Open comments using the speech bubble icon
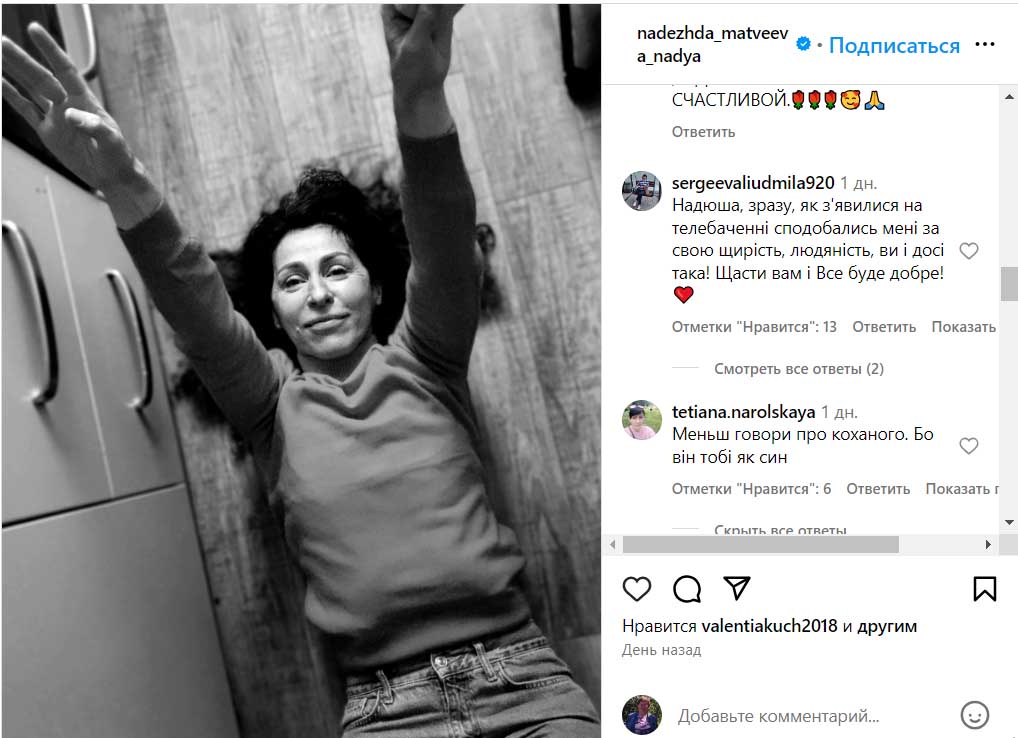The image size is (1018, 738). tap(687, 589)
